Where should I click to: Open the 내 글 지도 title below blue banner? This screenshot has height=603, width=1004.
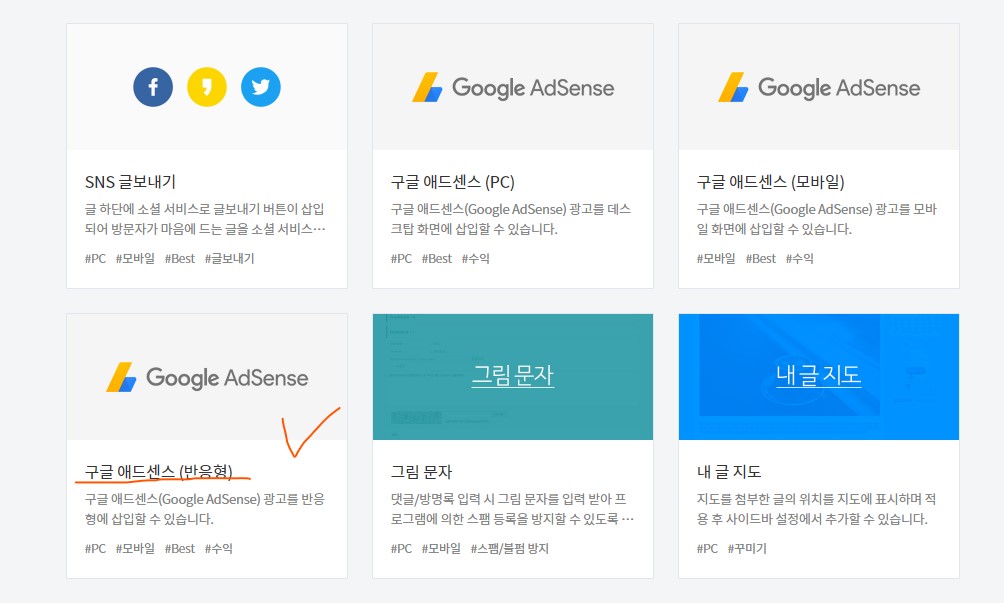[729, 472]
